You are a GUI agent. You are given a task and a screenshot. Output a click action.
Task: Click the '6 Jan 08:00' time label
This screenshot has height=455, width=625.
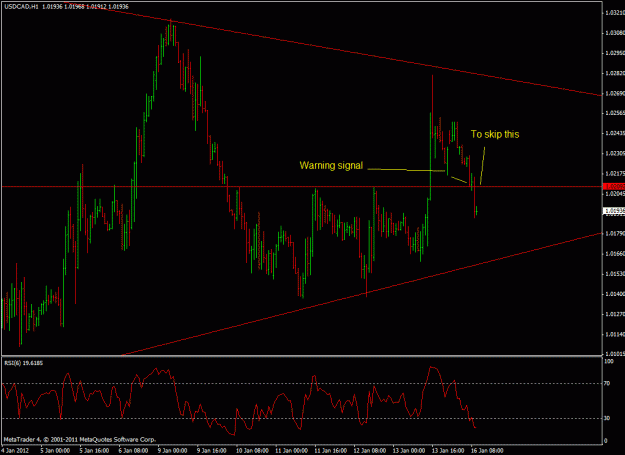click(134, 451)
